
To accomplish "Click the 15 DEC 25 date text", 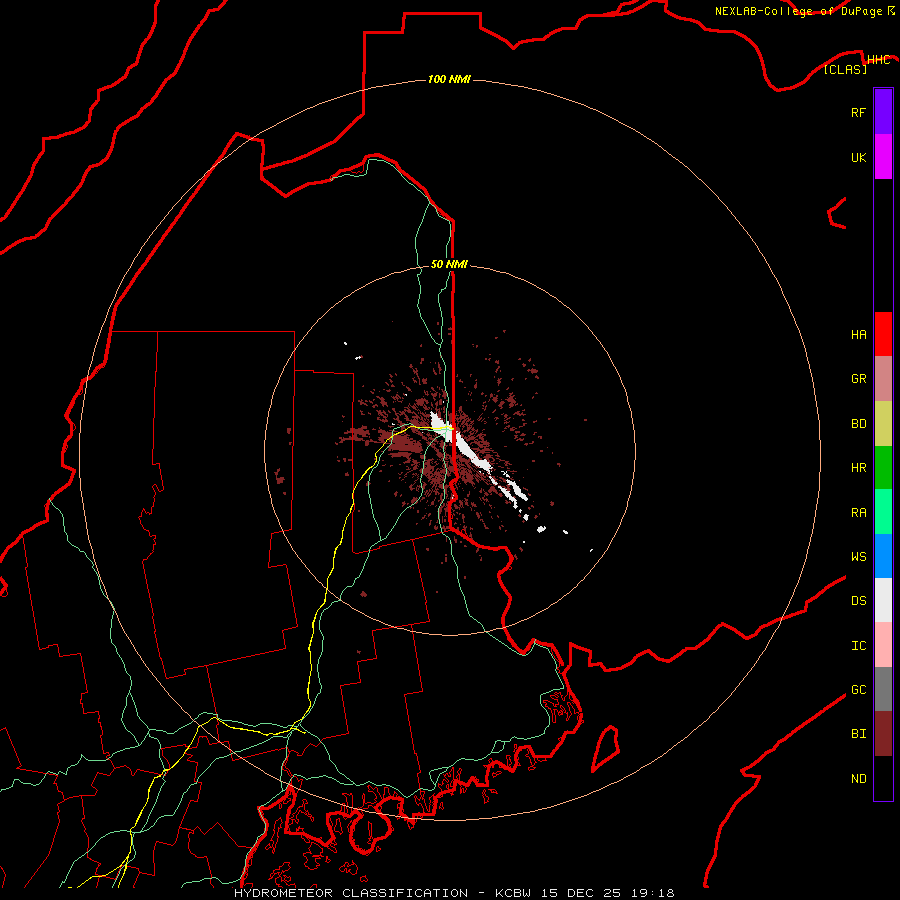I will (x=581, y=893).
